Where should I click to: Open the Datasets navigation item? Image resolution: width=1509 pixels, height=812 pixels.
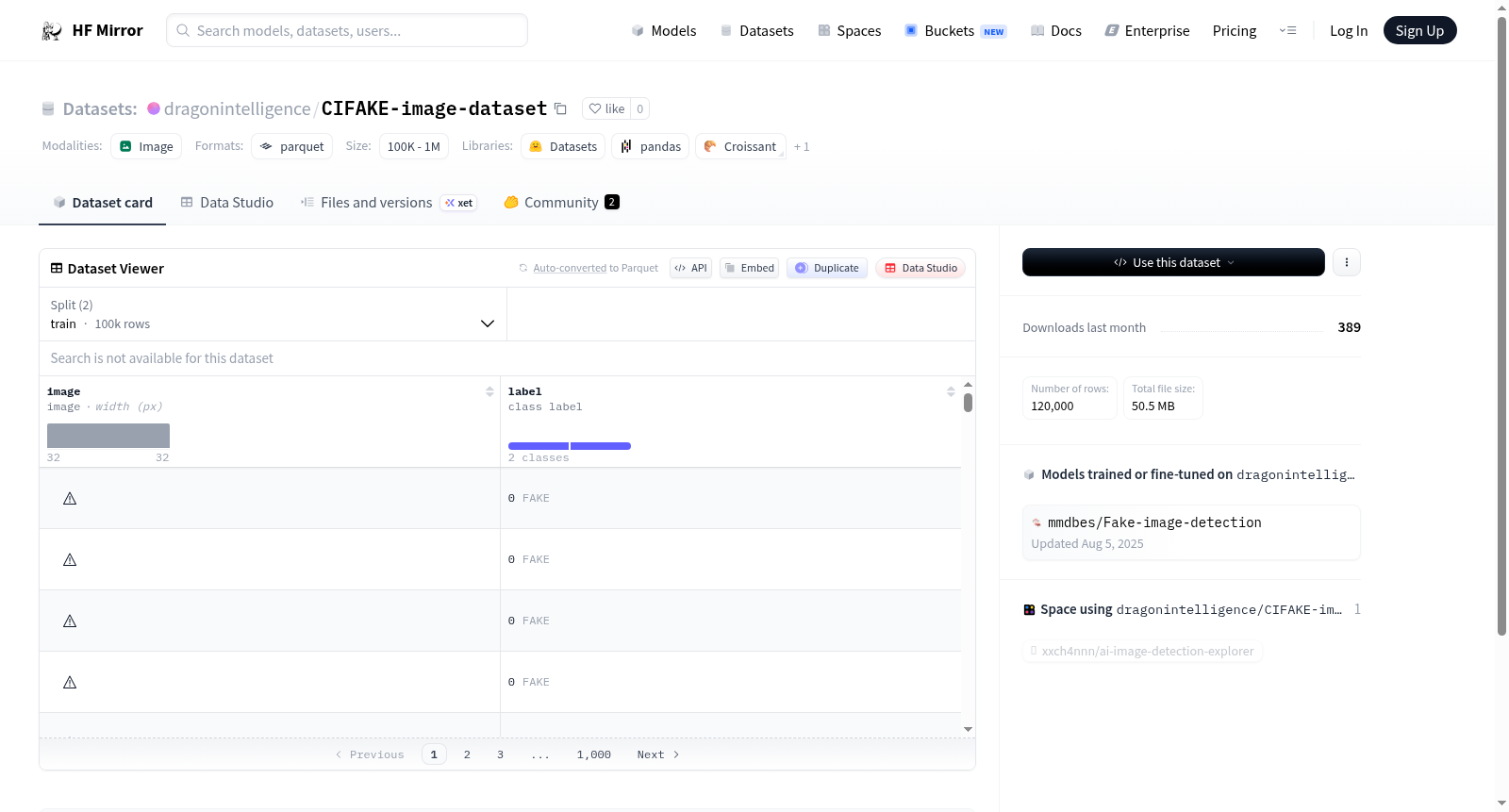(756, 31)
